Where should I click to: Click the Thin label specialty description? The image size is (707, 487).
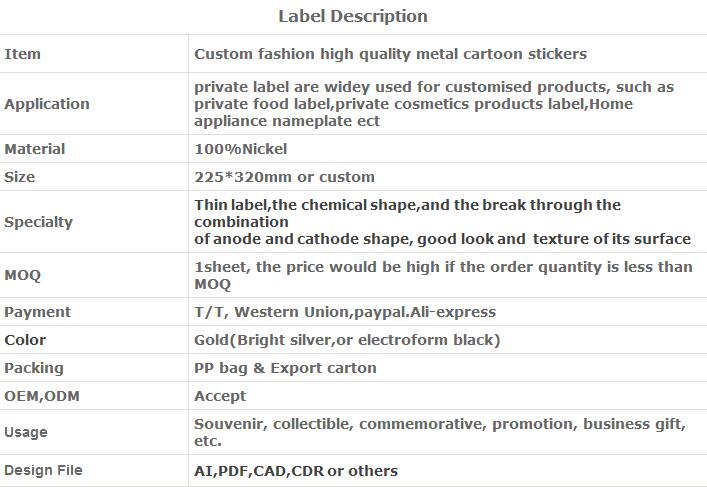442,222
